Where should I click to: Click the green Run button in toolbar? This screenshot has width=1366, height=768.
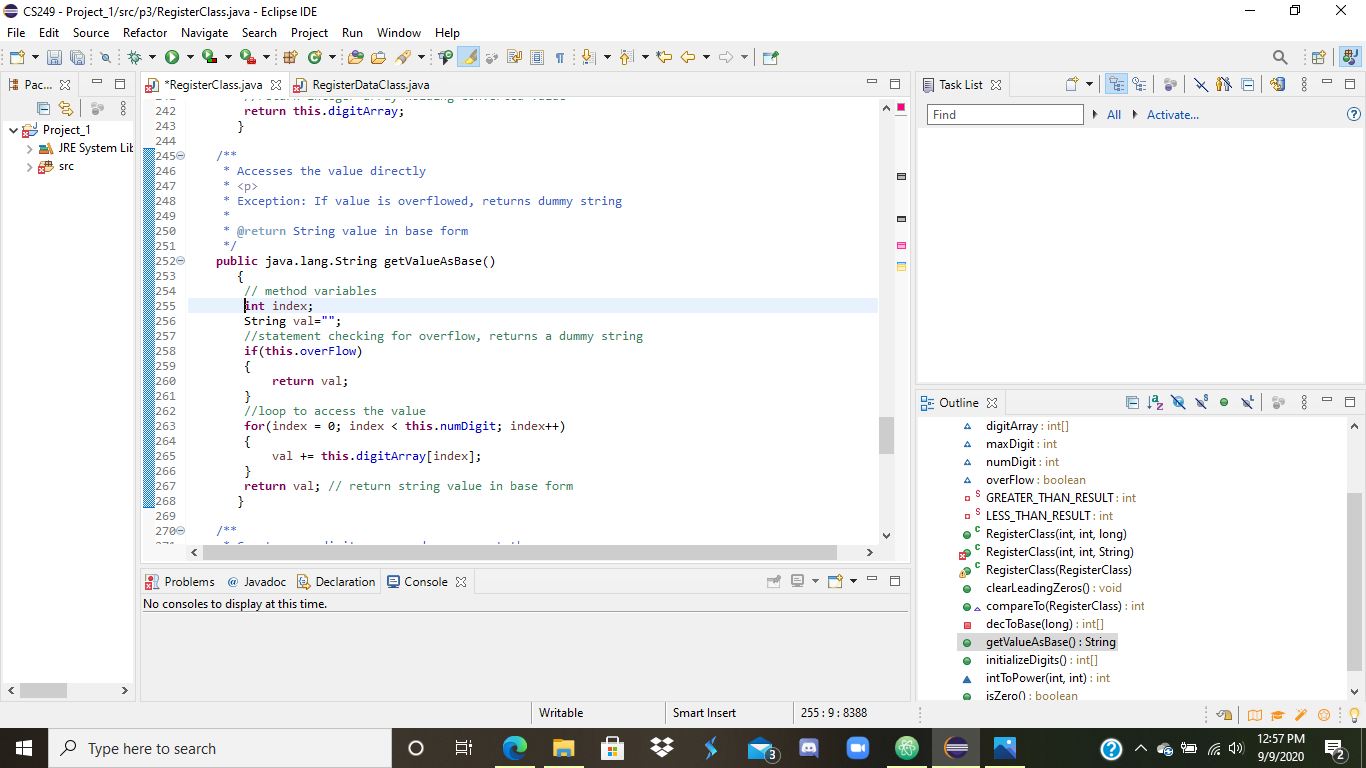(x=172, y=58)
